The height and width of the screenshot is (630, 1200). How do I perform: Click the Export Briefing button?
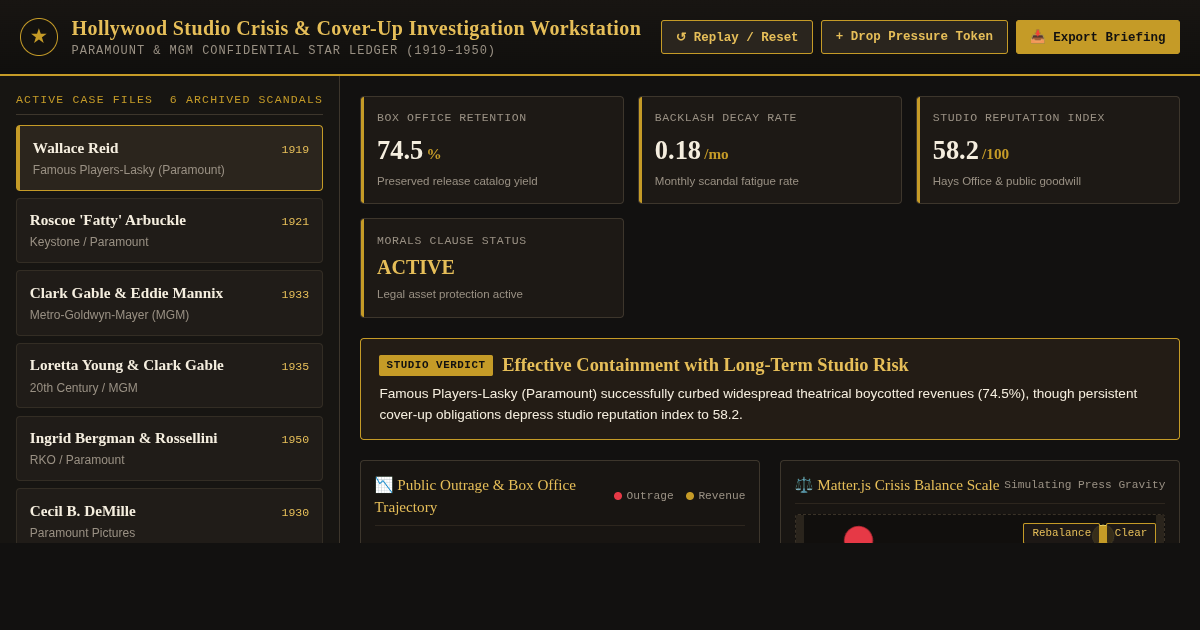click(x=1098, y=37)
